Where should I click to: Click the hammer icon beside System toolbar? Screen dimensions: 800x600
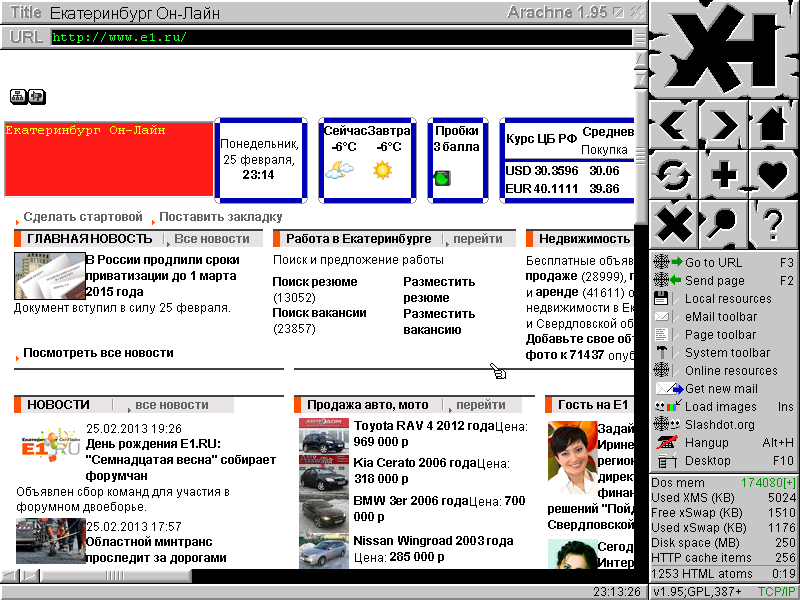pos(661,353)
